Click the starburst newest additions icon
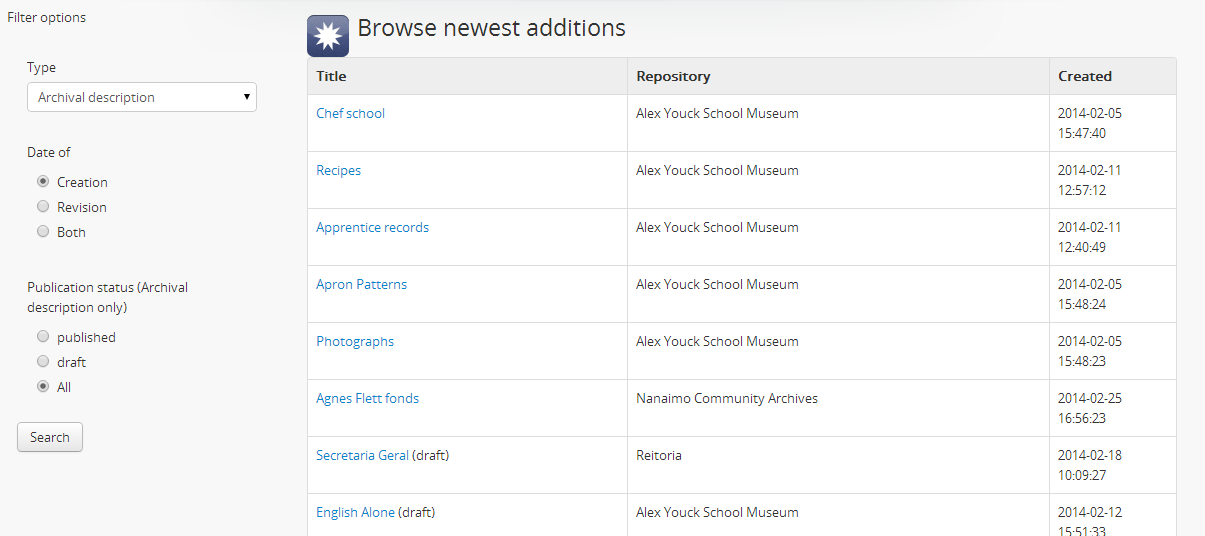Viewport: 1205px width, 536px height. [x=328, y=36]
